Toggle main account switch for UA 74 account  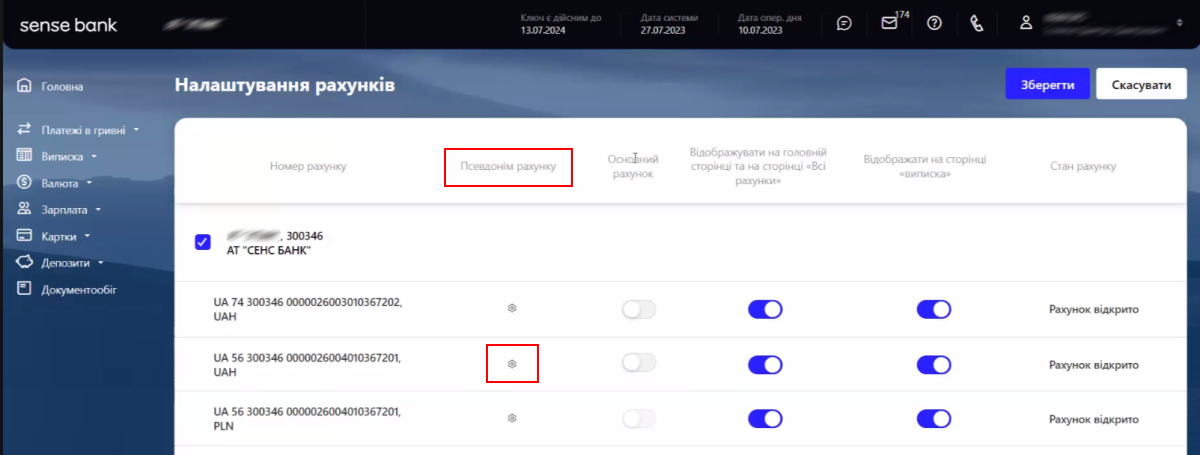pos(639,310)
